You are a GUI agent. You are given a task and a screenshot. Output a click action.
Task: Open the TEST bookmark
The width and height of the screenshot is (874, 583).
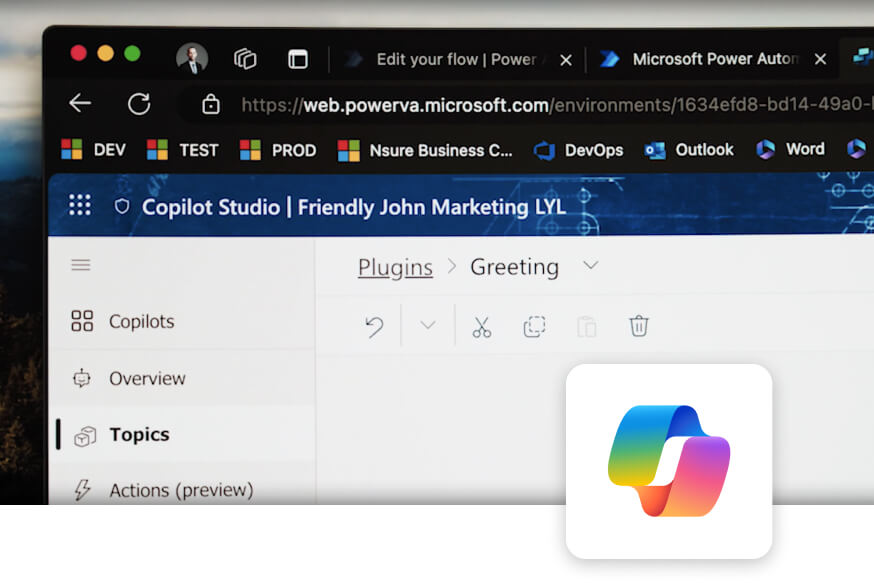(182, 150)
